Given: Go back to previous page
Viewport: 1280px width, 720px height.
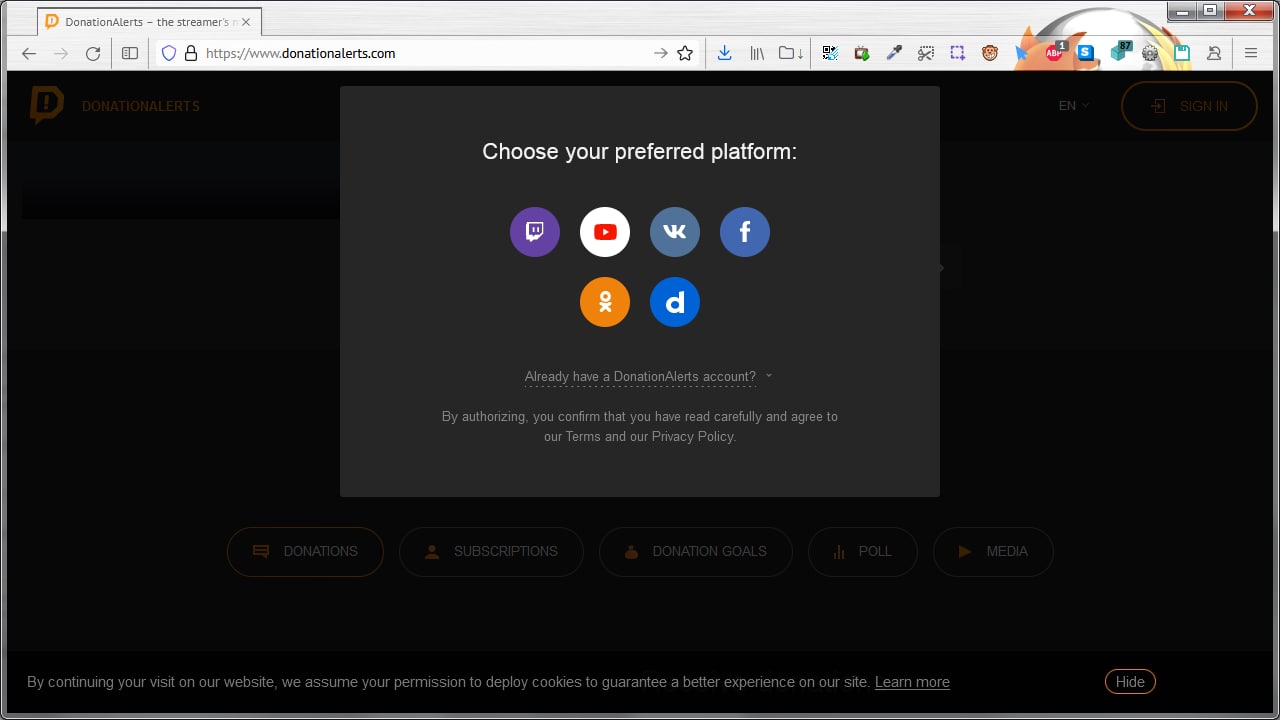Looking at the screenshot, I should (29, 54).
